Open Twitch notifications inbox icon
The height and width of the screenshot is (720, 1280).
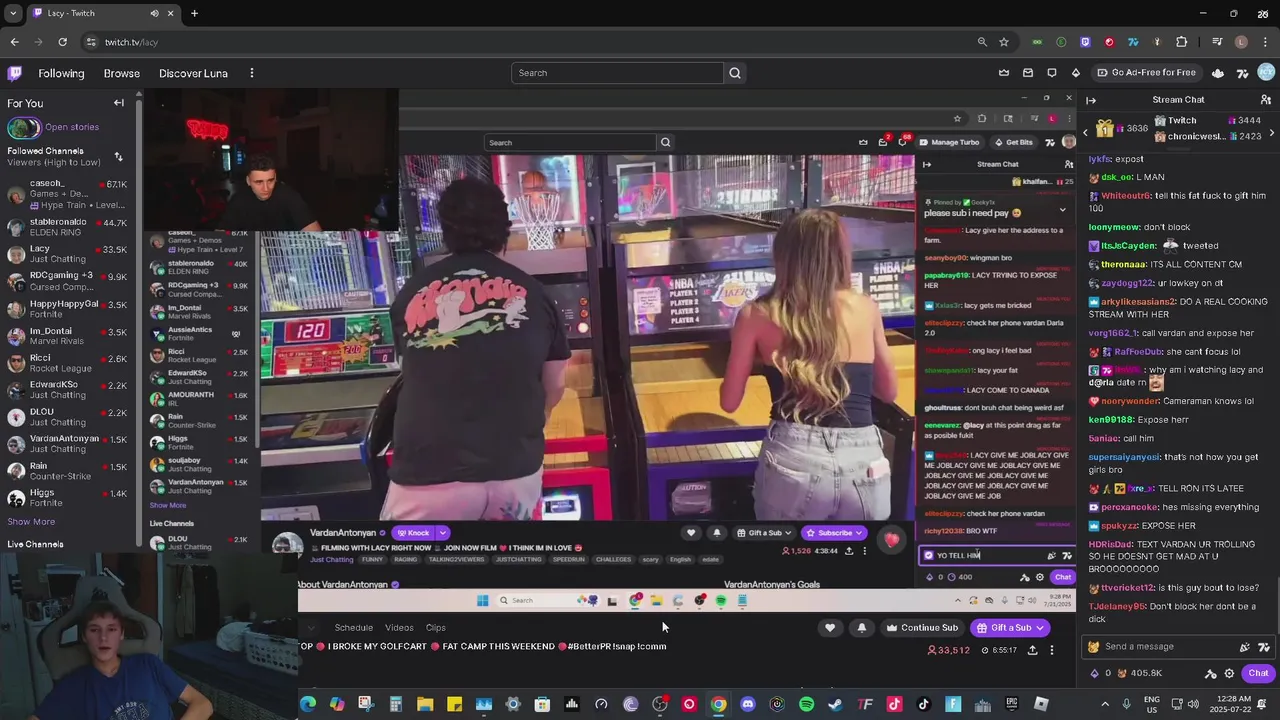coord(1028,73)
